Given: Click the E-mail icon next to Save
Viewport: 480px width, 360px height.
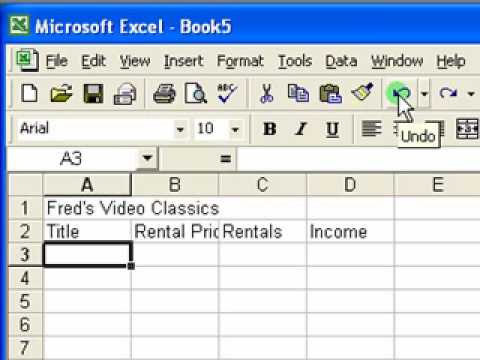Looking at the screenshot, I should [125, 94].
